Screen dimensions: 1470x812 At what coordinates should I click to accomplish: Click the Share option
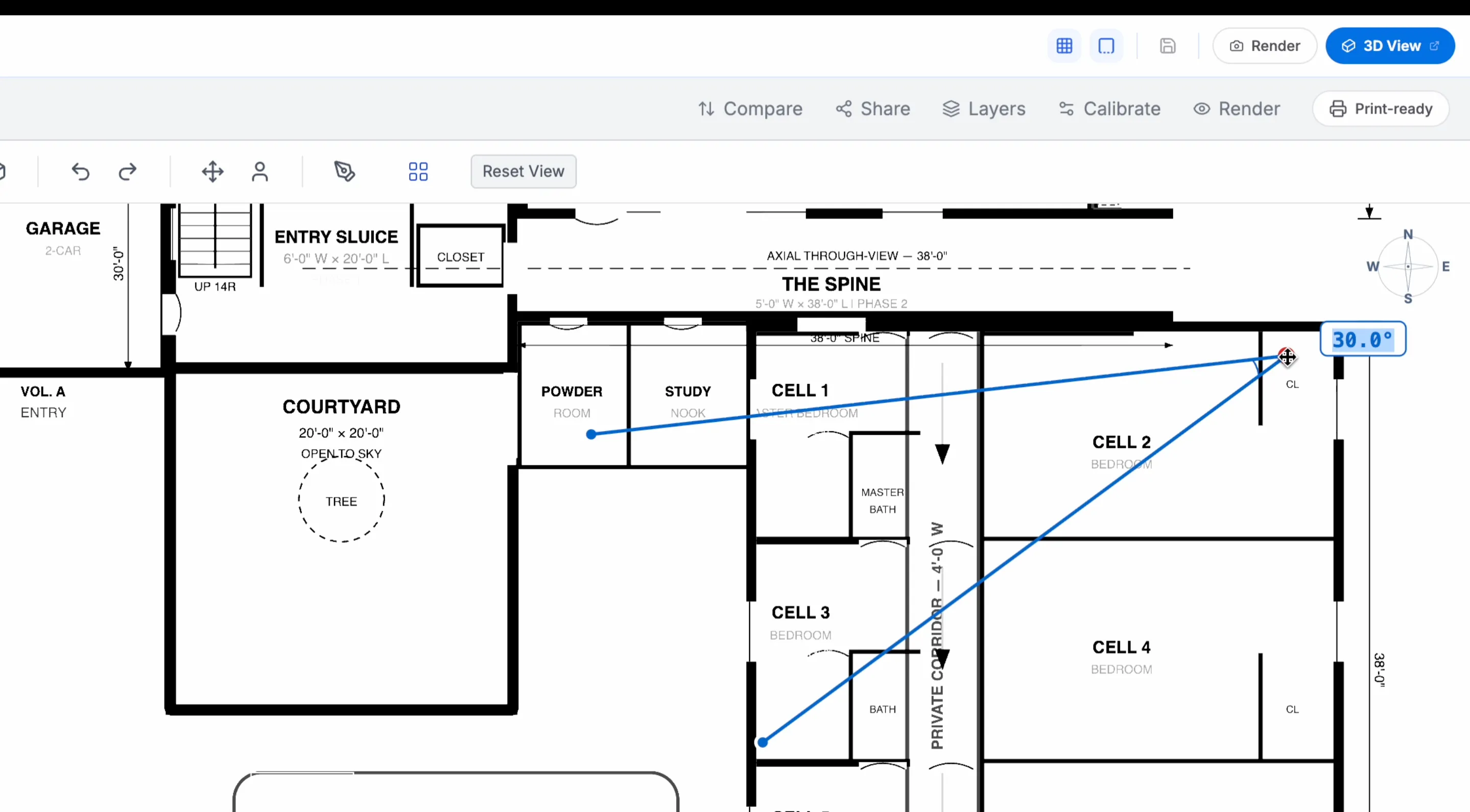pos(873,108)
